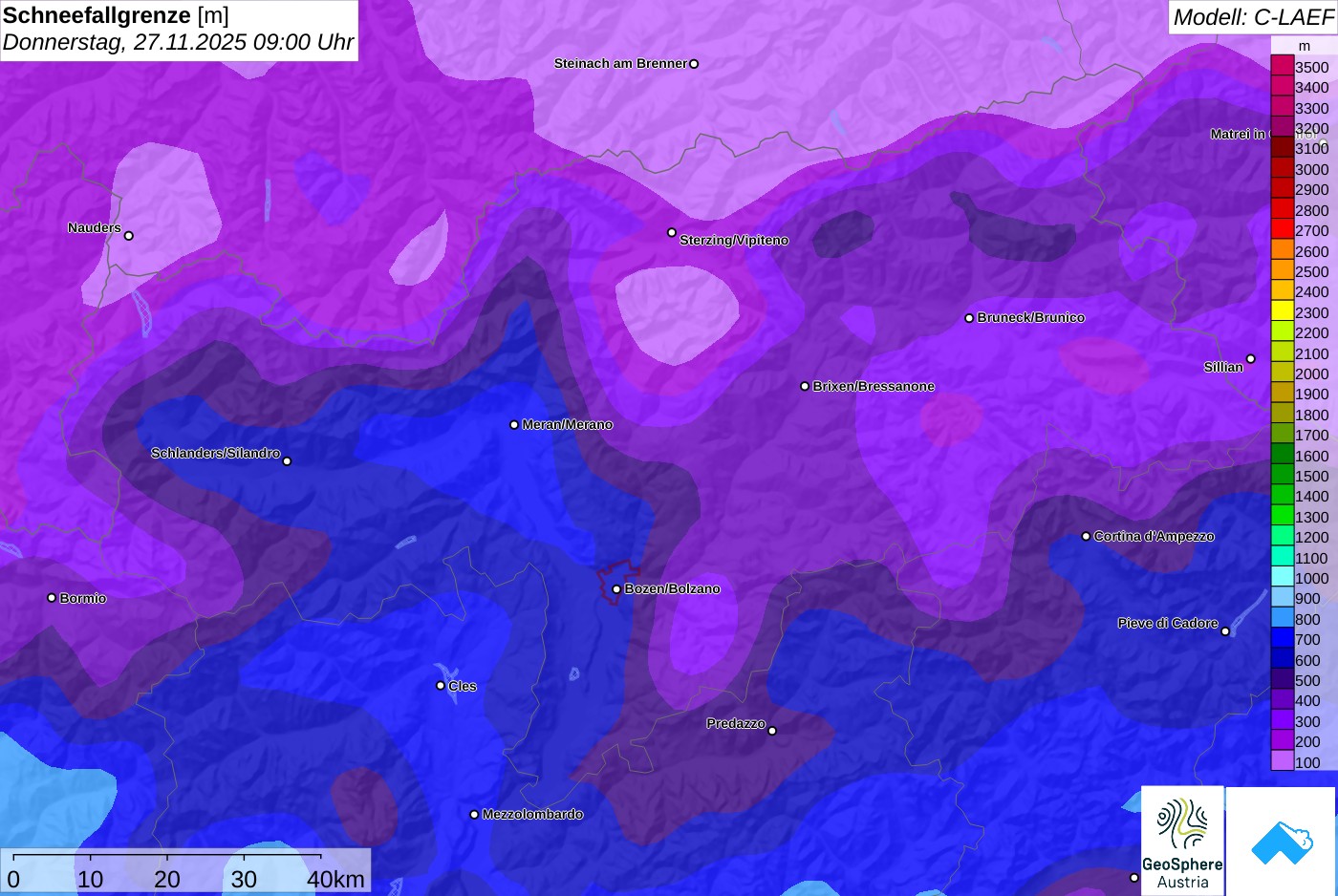Click the GeoSphere Austria logo

(1182, 841)
